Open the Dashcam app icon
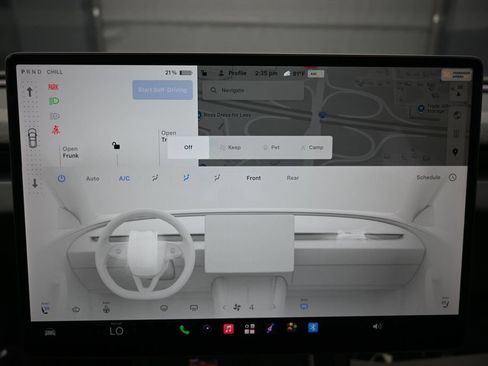This screenshot has width=488, height=366. (x=207, y=329)
